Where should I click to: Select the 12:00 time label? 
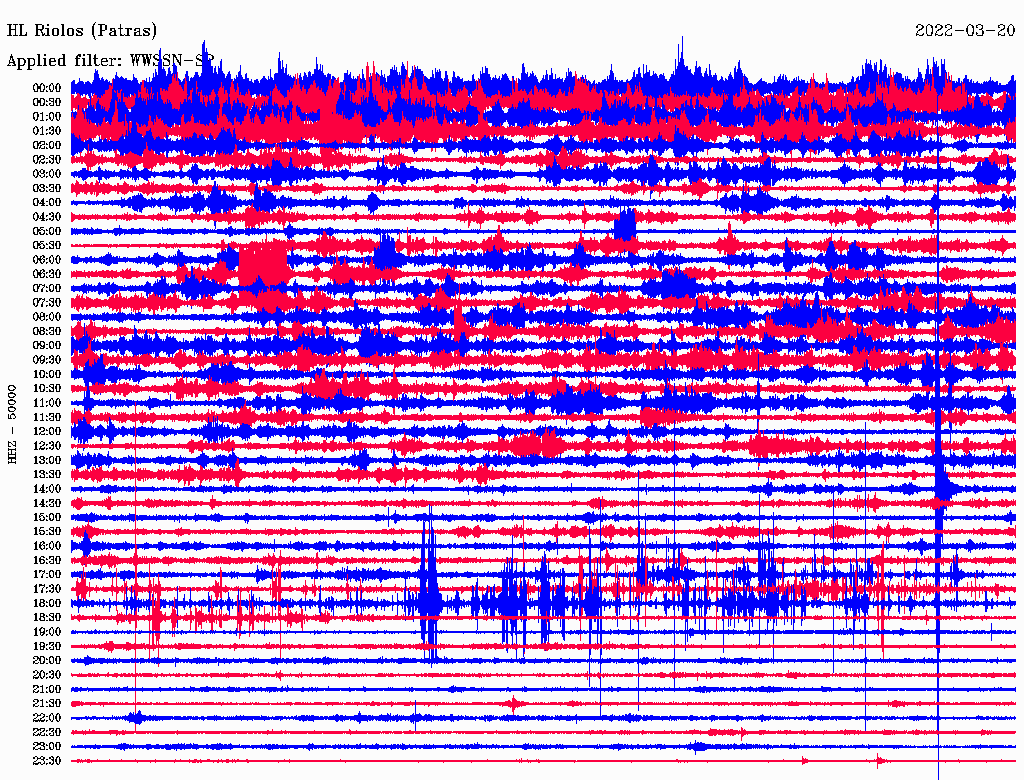click(x=47, y=431)
